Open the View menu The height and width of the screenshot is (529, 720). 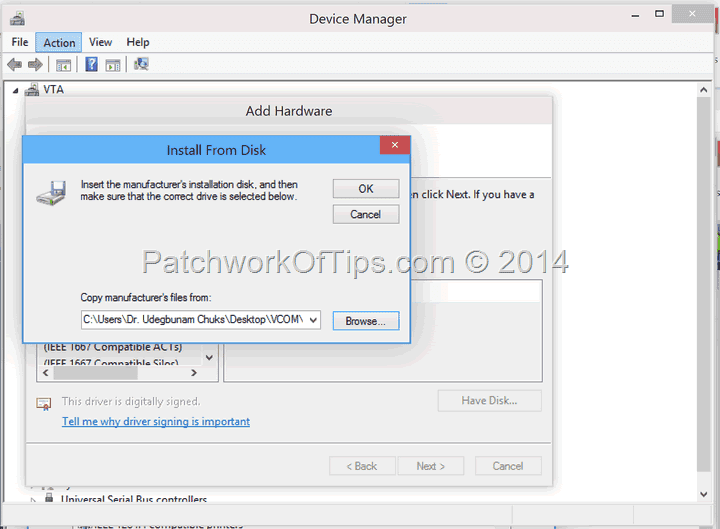point(101,42)
